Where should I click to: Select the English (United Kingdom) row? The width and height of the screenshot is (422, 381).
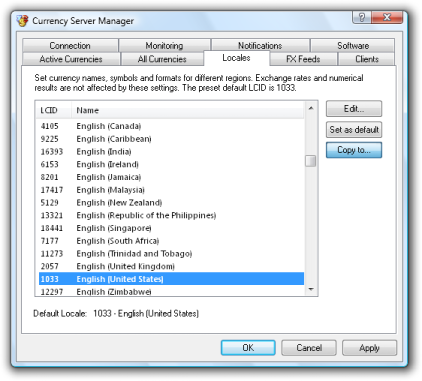click(171, 266)
